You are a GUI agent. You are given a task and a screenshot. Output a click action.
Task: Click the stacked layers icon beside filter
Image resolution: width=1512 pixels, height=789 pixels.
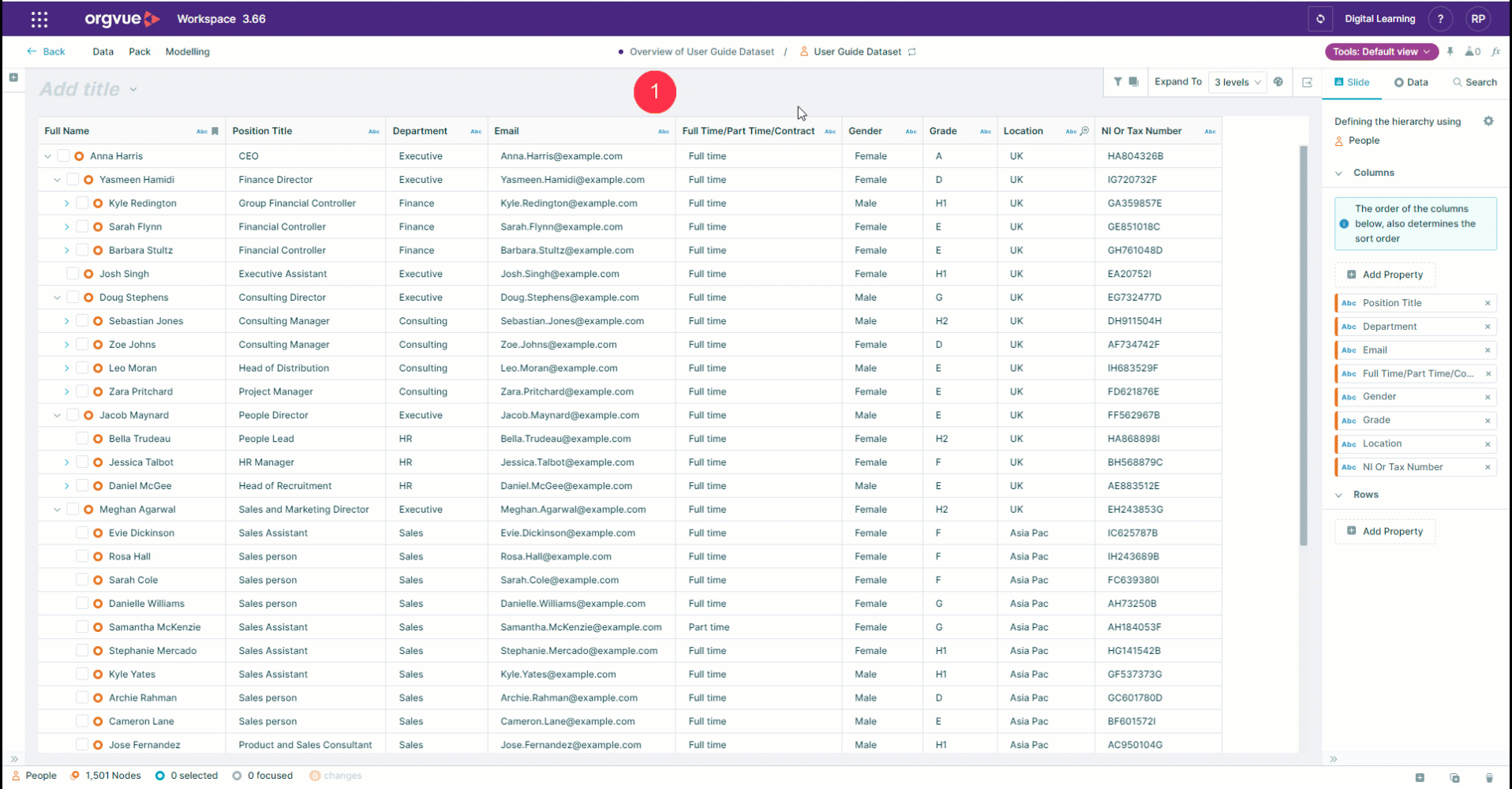point(1133,81)
